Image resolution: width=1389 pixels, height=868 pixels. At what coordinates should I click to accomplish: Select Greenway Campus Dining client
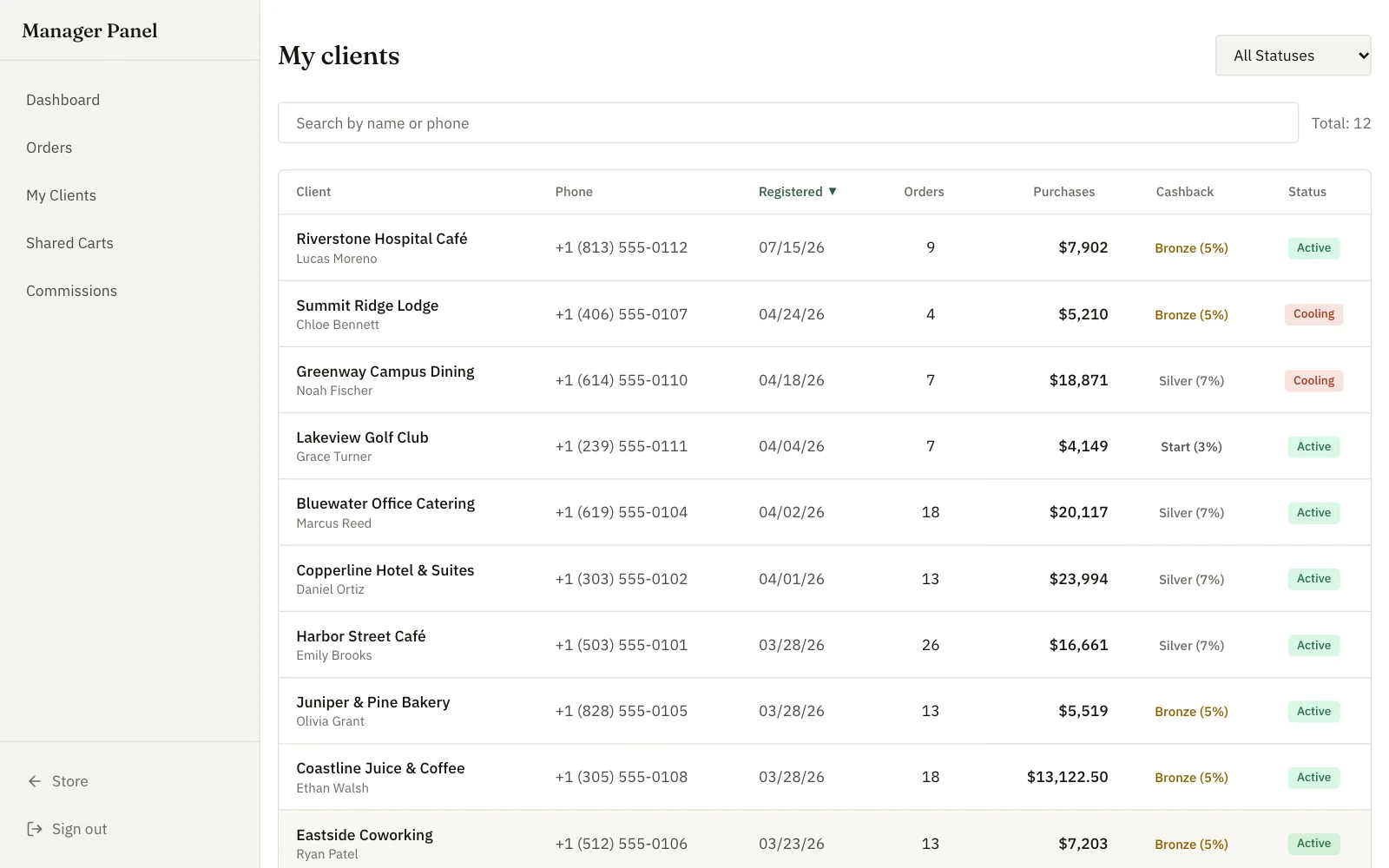coord(824,380)
